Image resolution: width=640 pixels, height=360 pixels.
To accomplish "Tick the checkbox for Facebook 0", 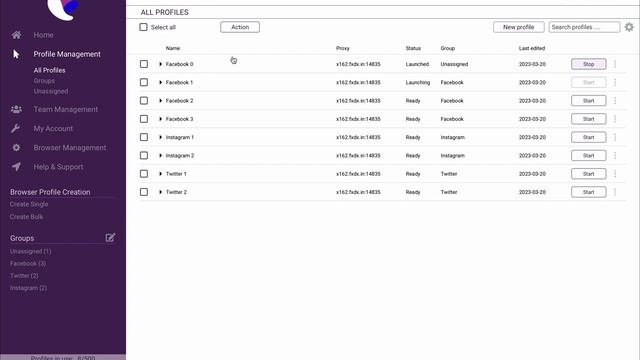I will [144, 64].
